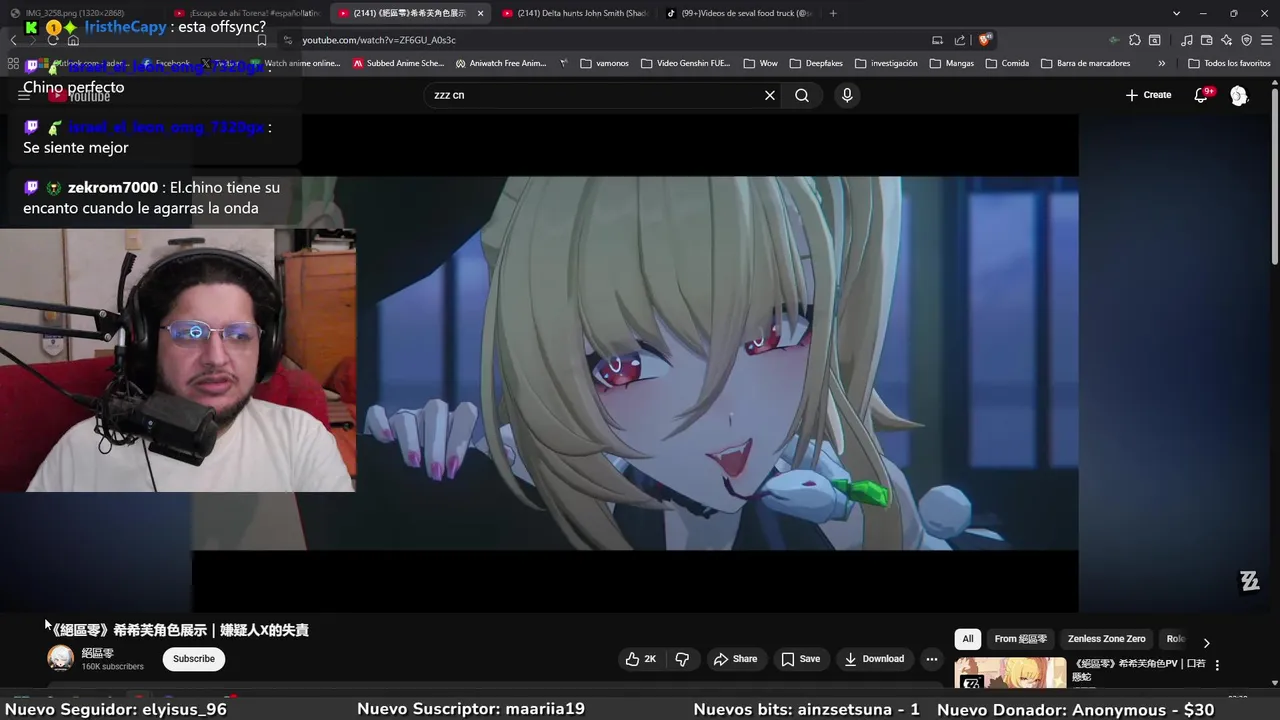The height and width of the screenshot is (720, 1280).
Task: Open the browser extensions puzzle icon
Action: coord(1134,40)
